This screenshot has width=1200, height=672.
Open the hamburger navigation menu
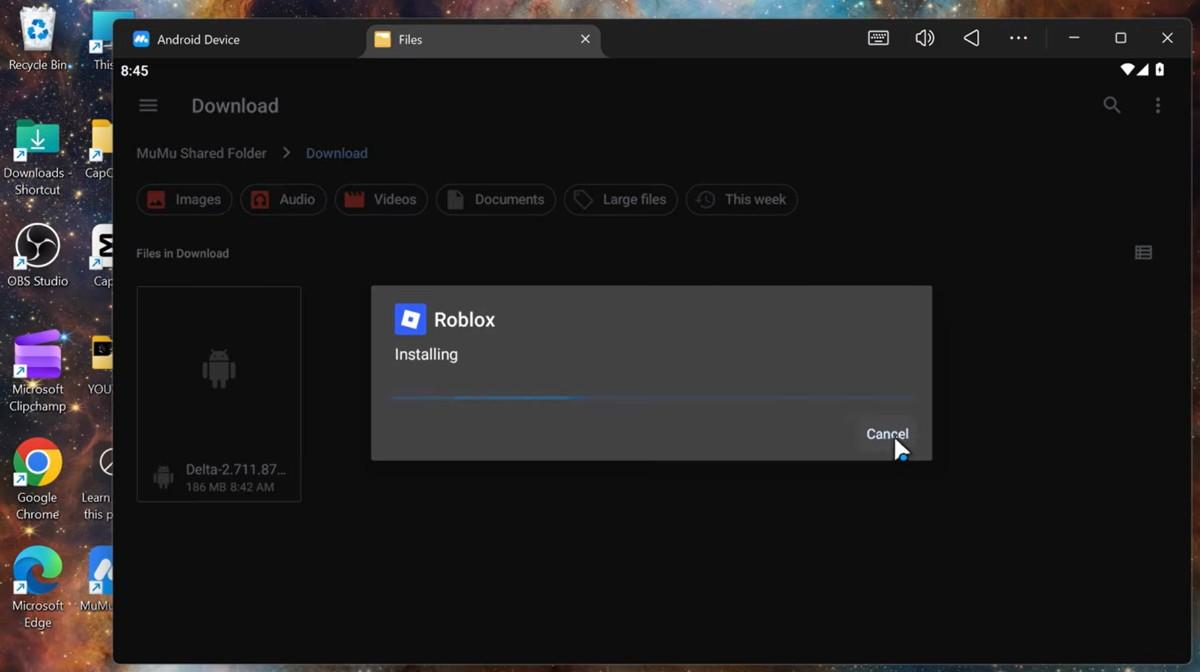click(148, 105)
